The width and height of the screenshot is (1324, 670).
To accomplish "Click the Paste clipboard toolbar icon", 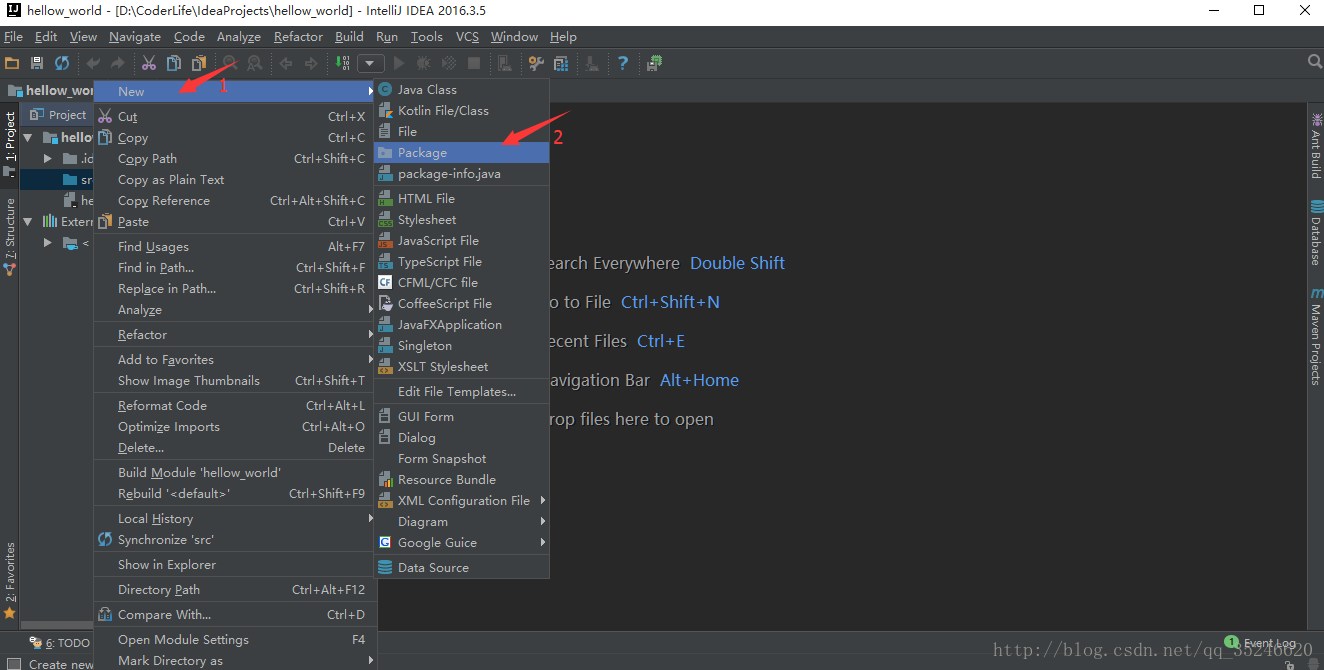I will point(199,63).
